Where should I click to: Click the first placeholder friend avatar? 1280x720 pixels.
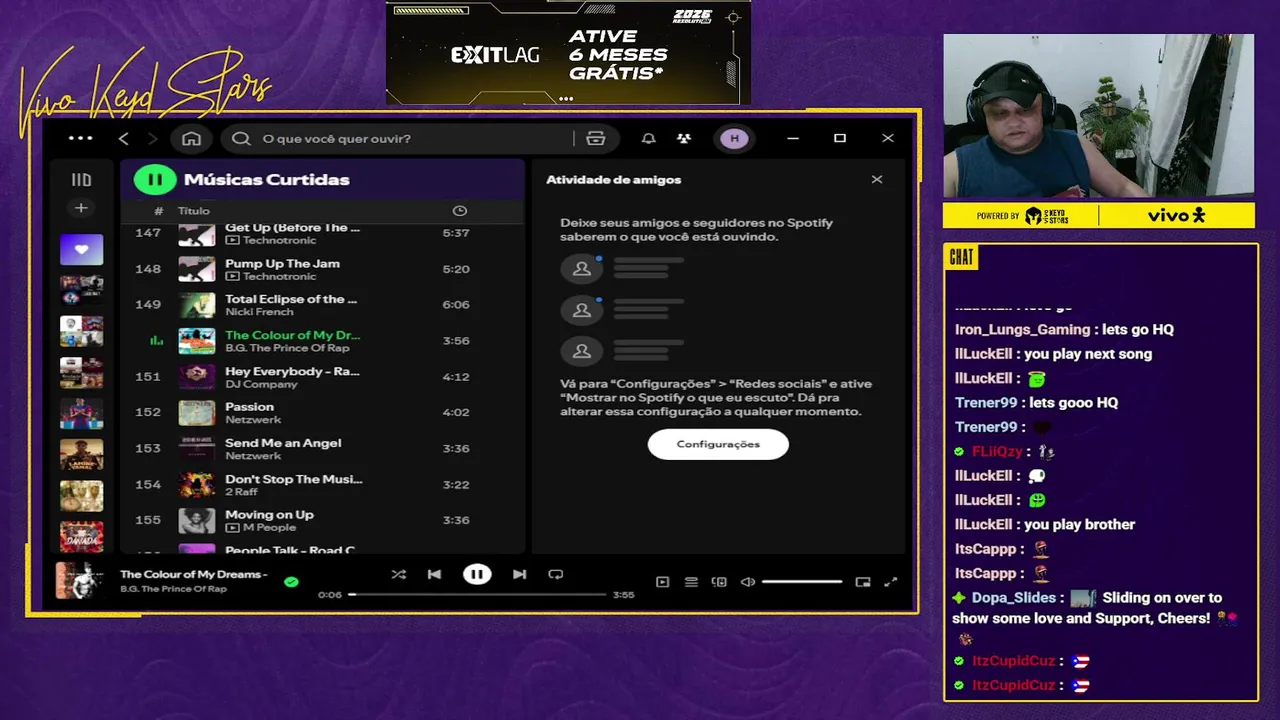tap(581, 268)
